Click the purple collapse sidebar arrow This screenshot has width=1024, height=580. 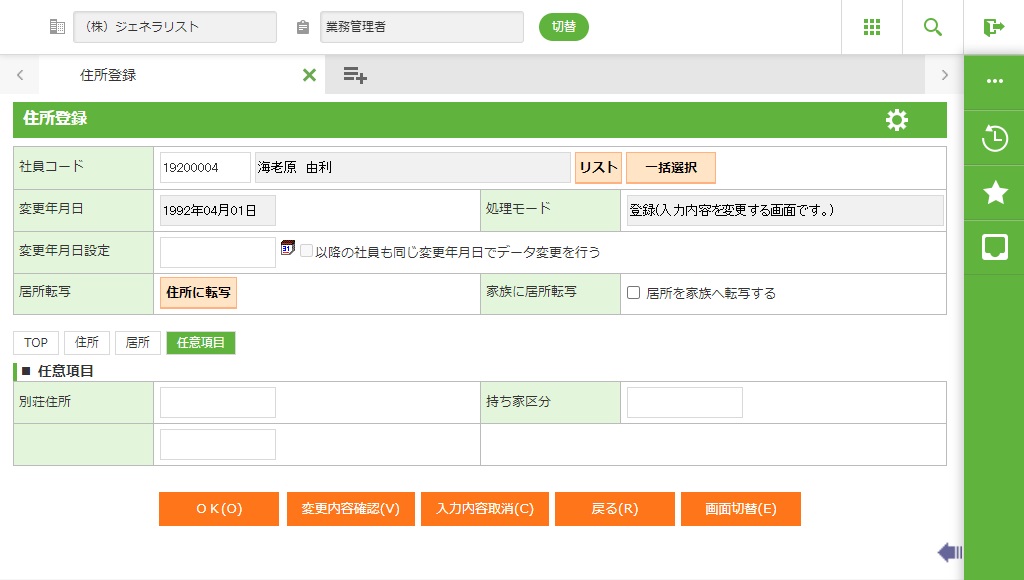click(950, 553)
